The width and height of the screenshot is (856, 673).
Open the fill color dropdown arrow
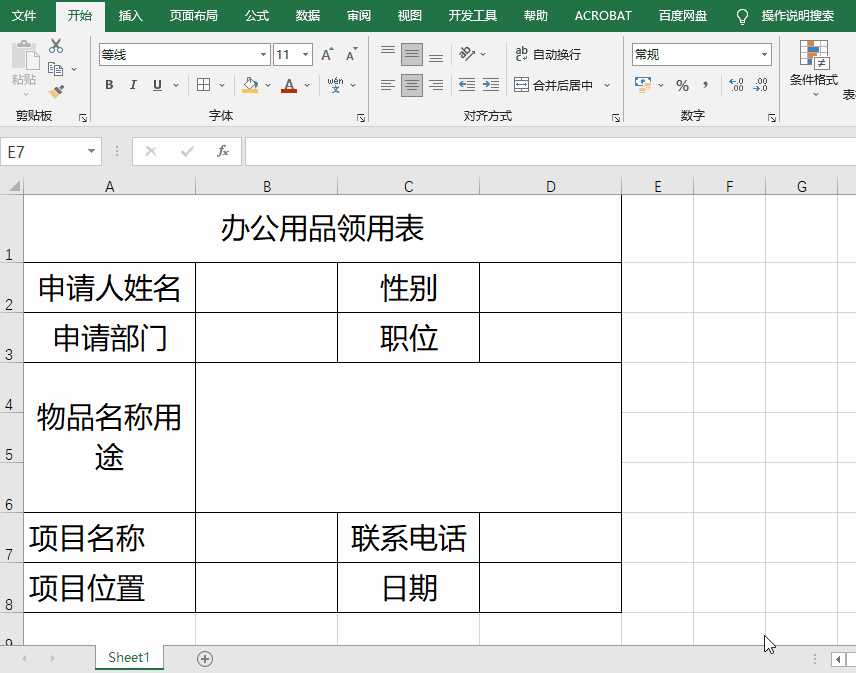coord(268,85)
